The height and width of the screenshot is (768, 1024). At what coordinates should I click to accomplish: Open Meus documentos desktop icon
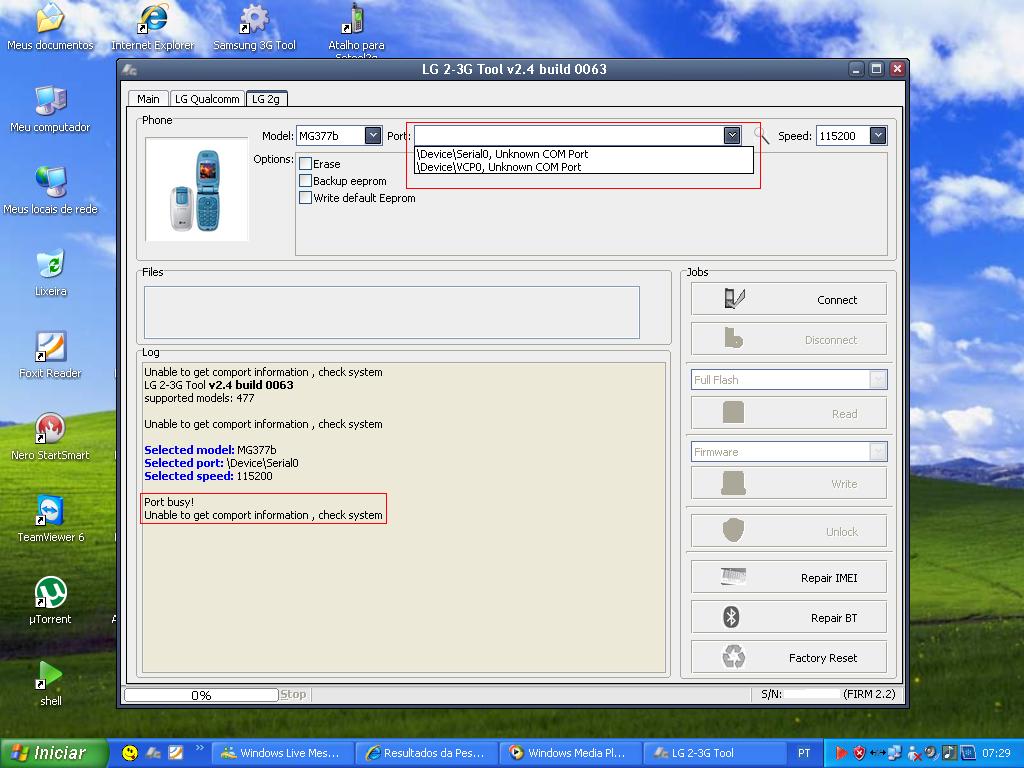tap(50, 26)
